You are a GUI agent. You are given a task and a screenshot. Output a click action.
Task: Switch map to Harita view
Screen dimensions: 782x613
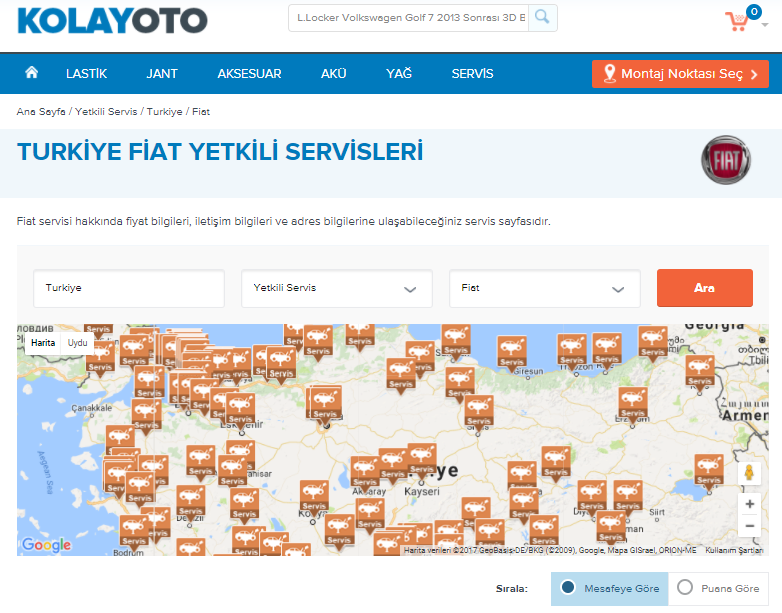(x=43, y=343)
